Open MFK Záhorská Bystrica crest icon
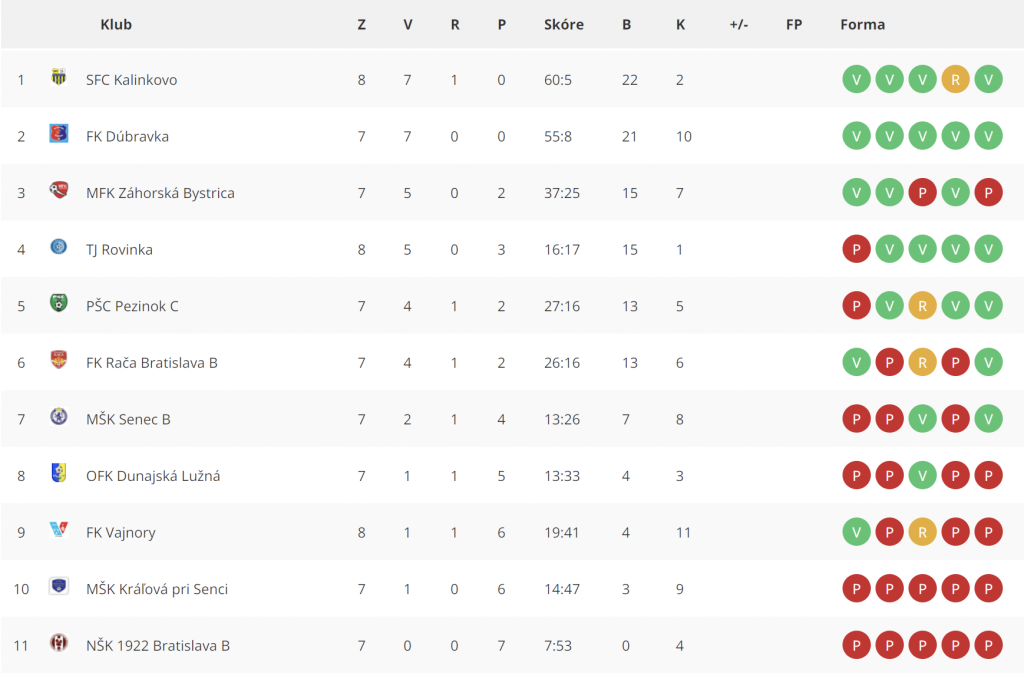 coord(59,190)
